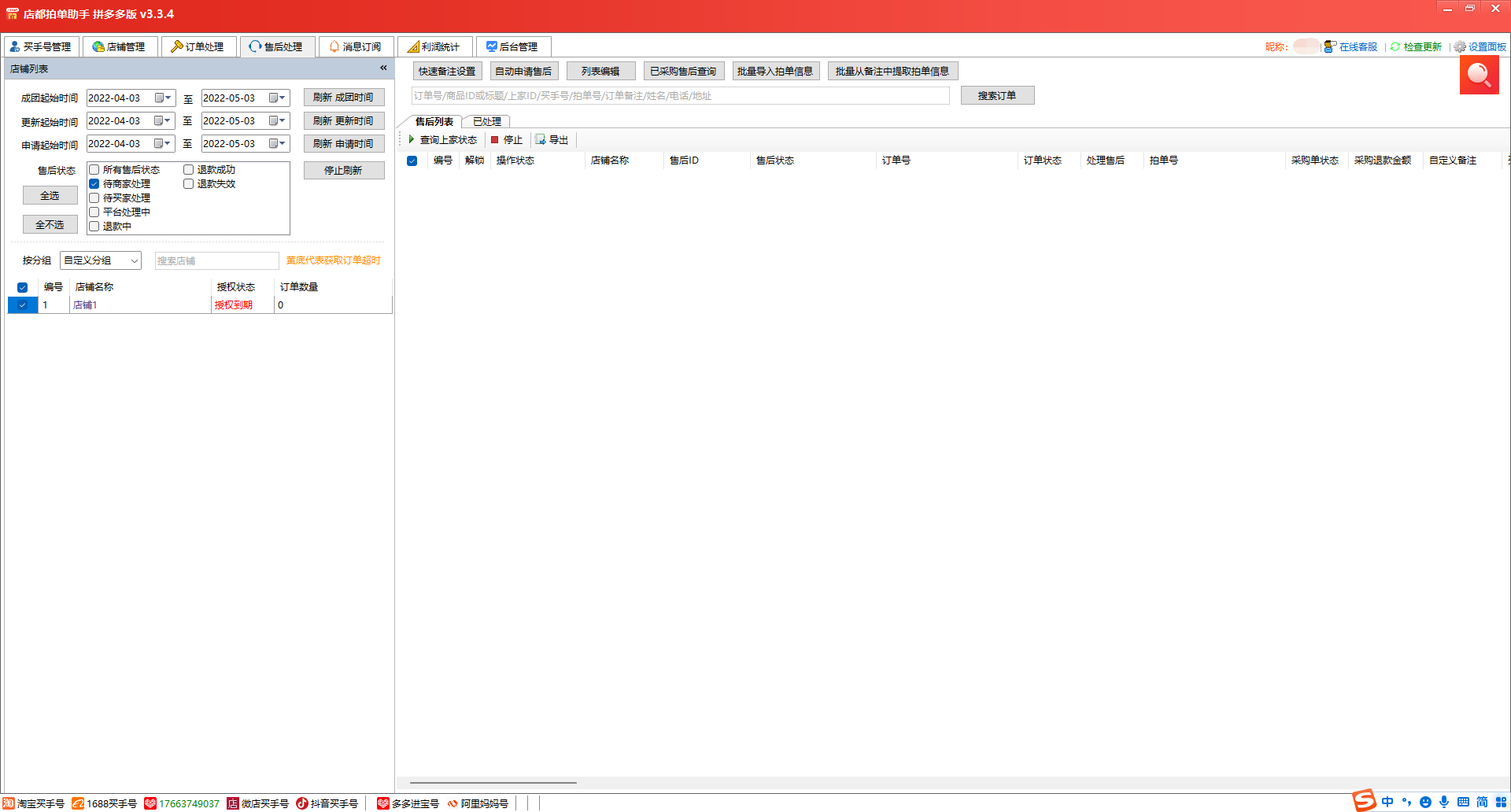Click the 授权到期 status cell
1511x812 pixels.
(x=242, y=305)
